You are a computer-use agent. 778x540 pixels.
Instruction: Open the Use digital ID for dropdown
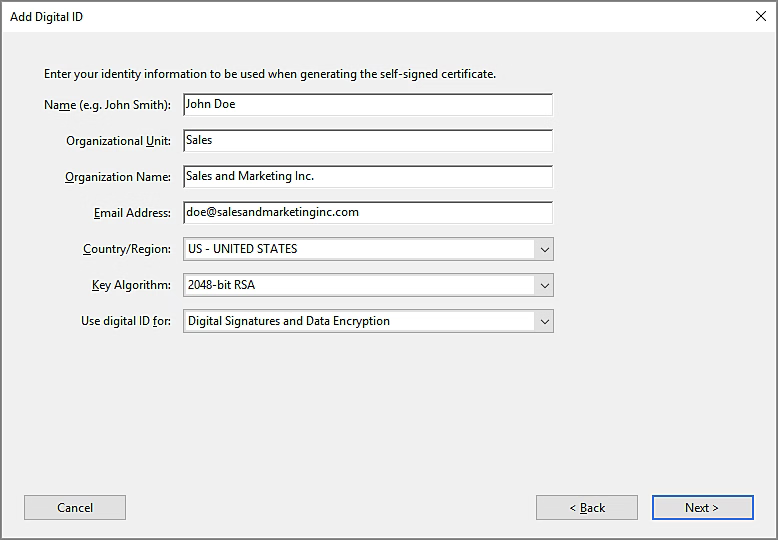pyautogui.click(x=368, y=321)
